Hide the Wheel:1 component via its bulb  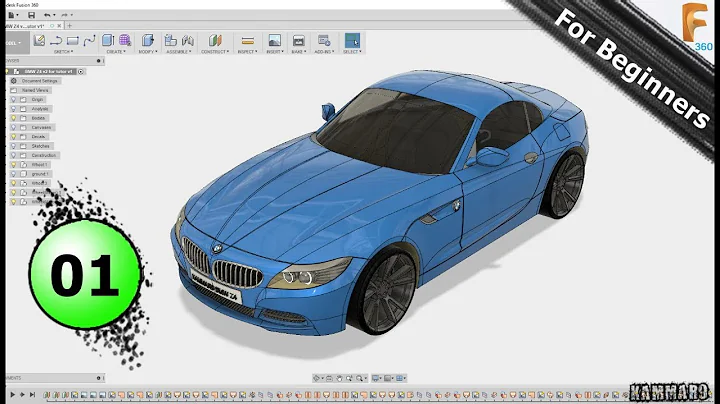[13, 164]
